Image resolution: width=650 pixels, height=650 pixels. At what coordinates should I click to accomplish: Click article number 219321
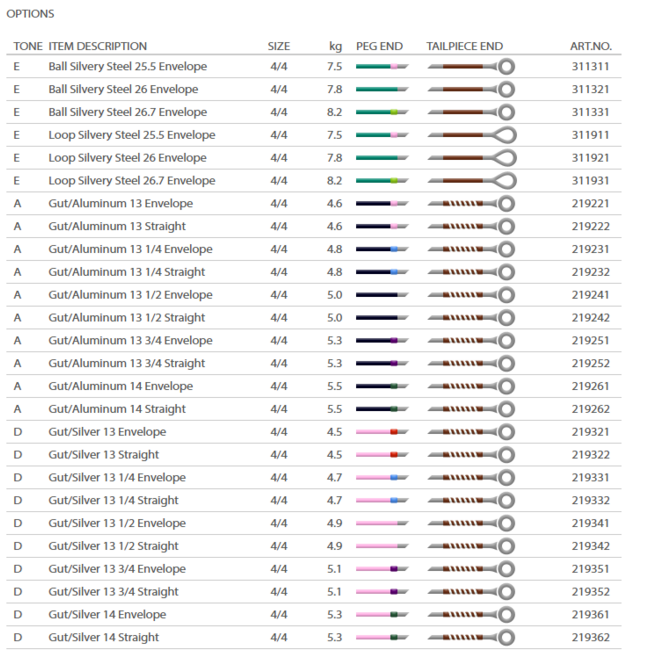click(x=591, y=432)
